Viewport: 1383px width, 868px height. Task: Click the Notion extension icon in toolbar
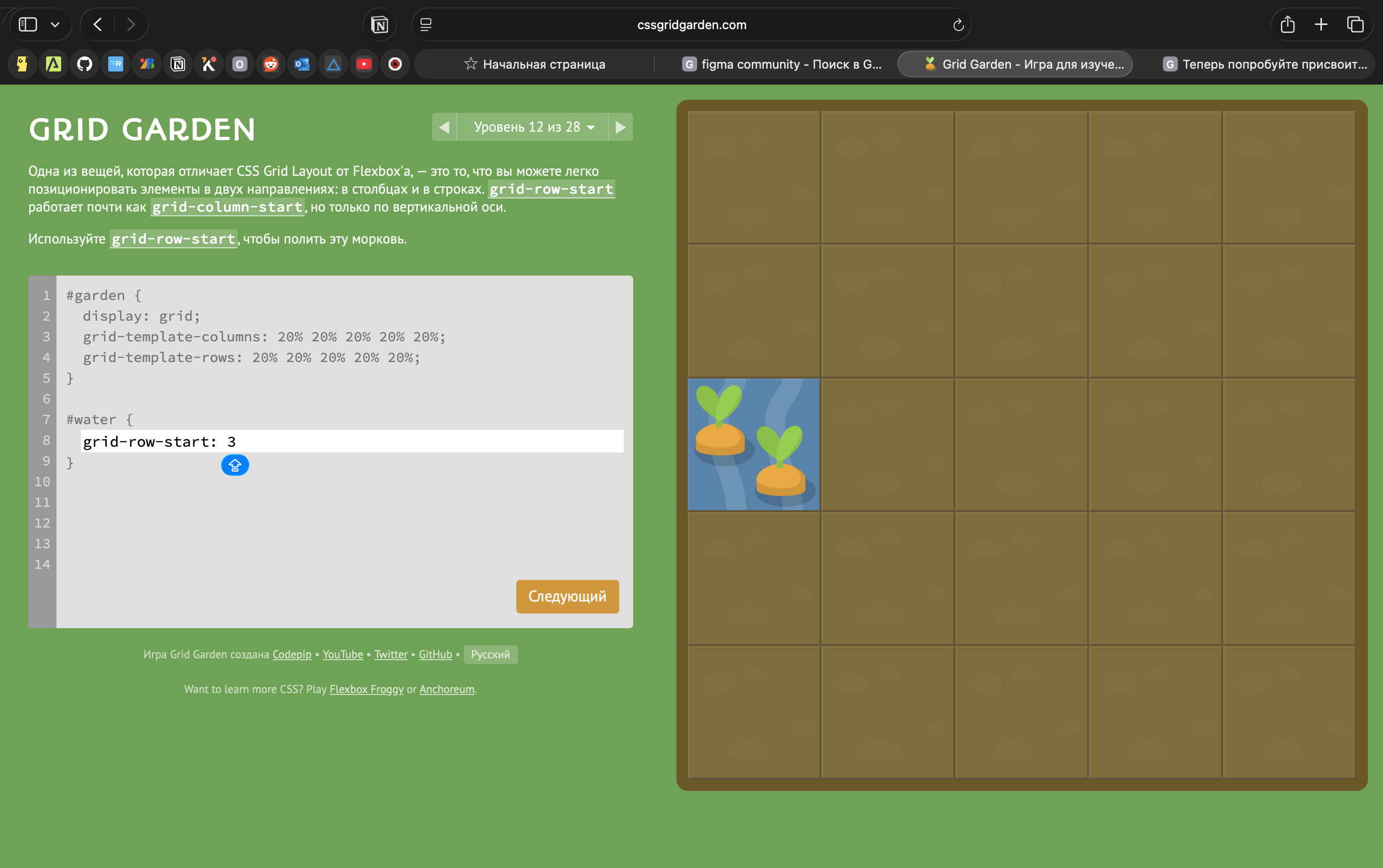[x=380, y=24]
